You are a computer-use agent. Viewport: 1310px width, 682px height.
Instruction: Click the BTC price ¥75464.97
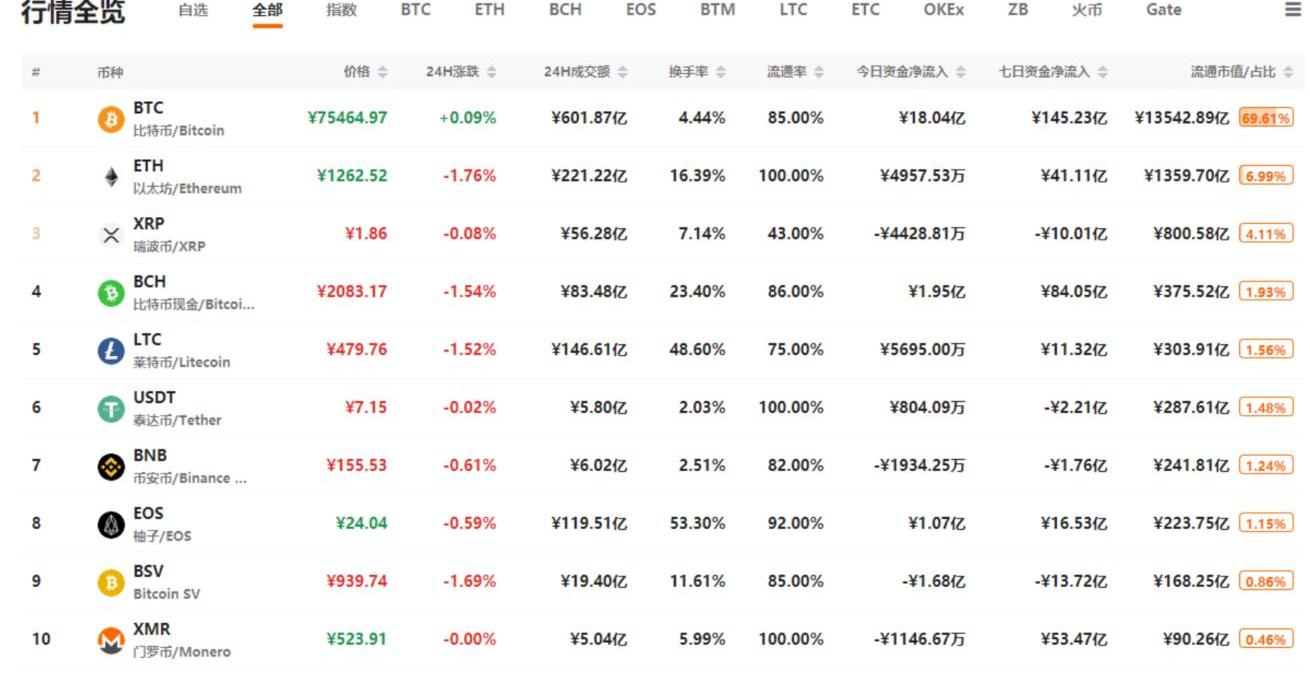point(347,118)
